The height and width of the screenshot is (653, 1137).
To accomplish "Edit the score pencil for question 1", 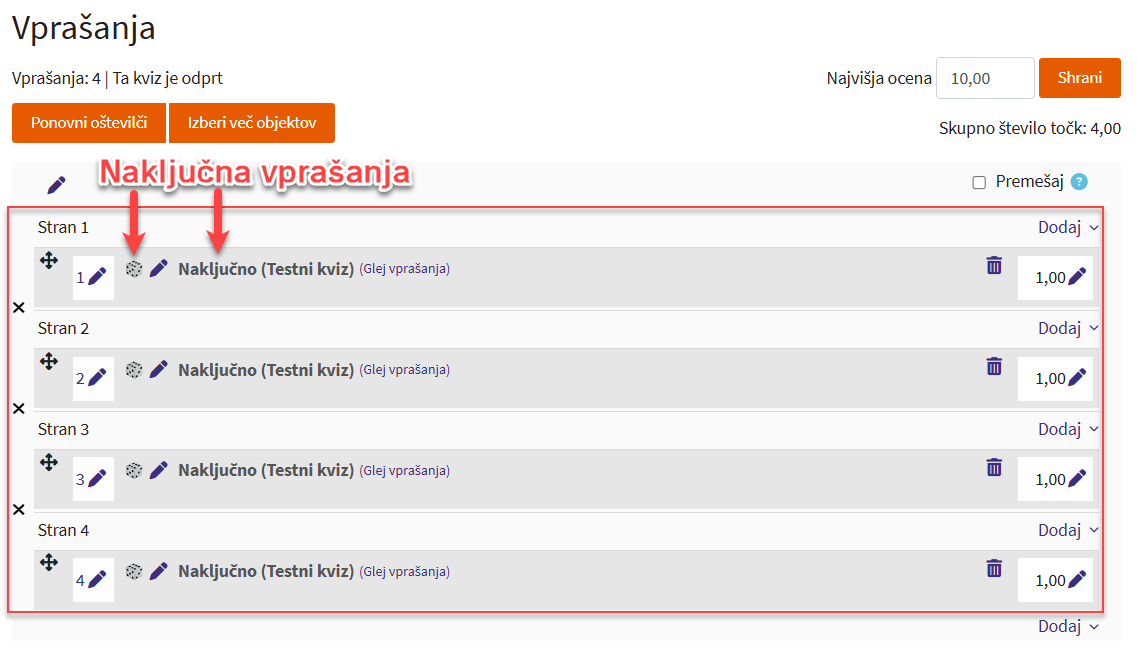I will tap(1077, 278).
